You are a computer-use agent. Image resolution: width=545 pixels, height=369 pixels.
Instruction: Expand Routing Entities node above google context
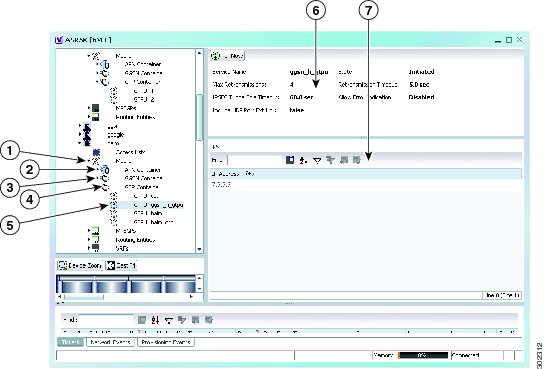(89, 117)
